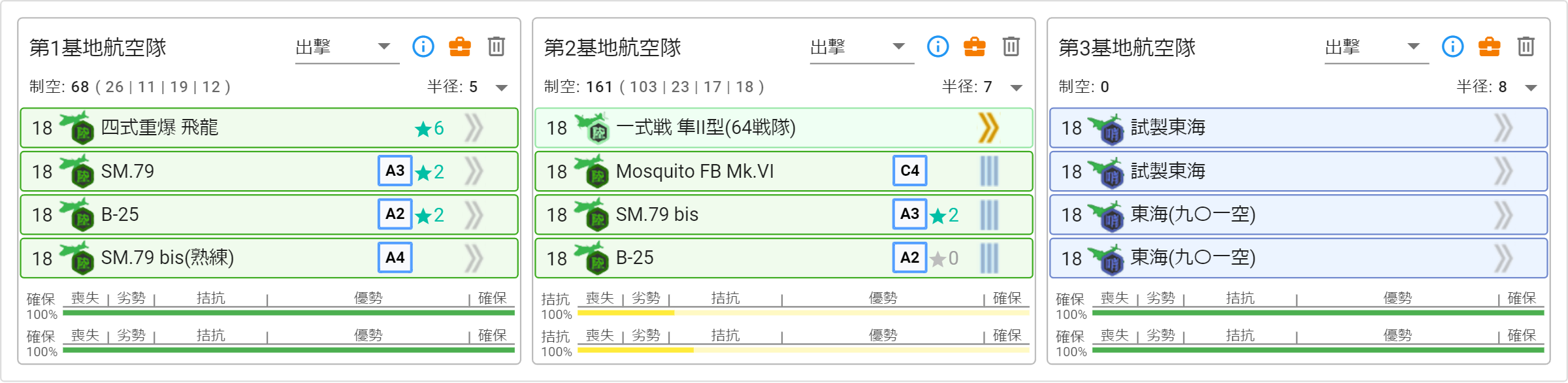The width and height of the screenshot is (1568, 383).
Task: Click the patrol plane icon of first 試製東海
Action: [x=1105, y=127]
